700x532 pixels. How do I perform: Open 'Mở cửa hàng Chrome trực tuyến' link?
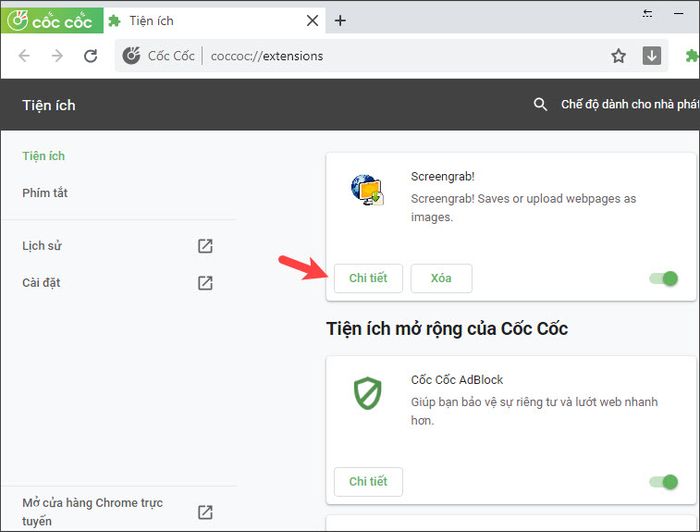coord(92,511)
